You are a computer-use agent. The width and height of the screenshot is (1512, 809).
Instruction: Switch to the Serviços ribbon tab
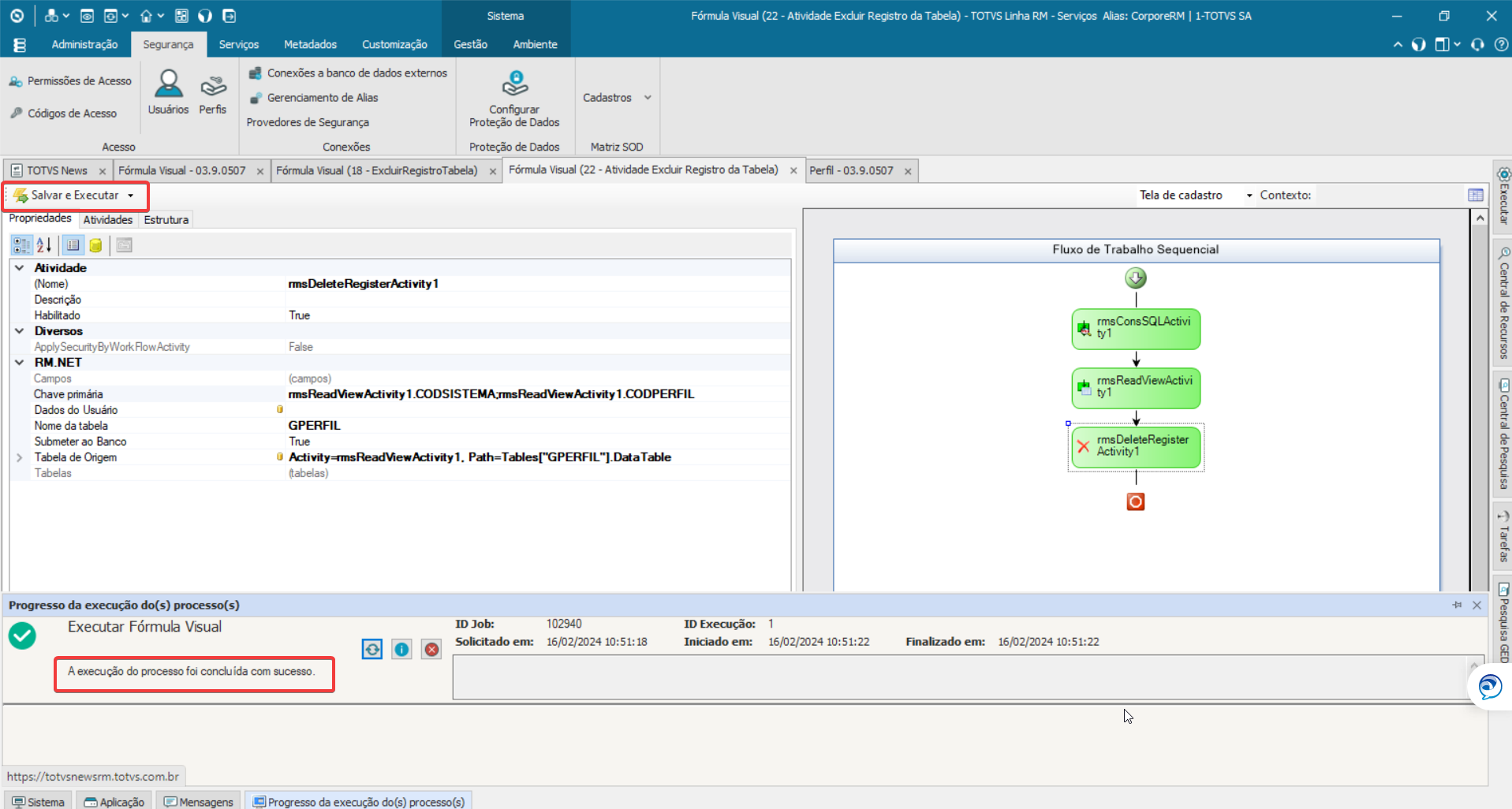[239, 45]
